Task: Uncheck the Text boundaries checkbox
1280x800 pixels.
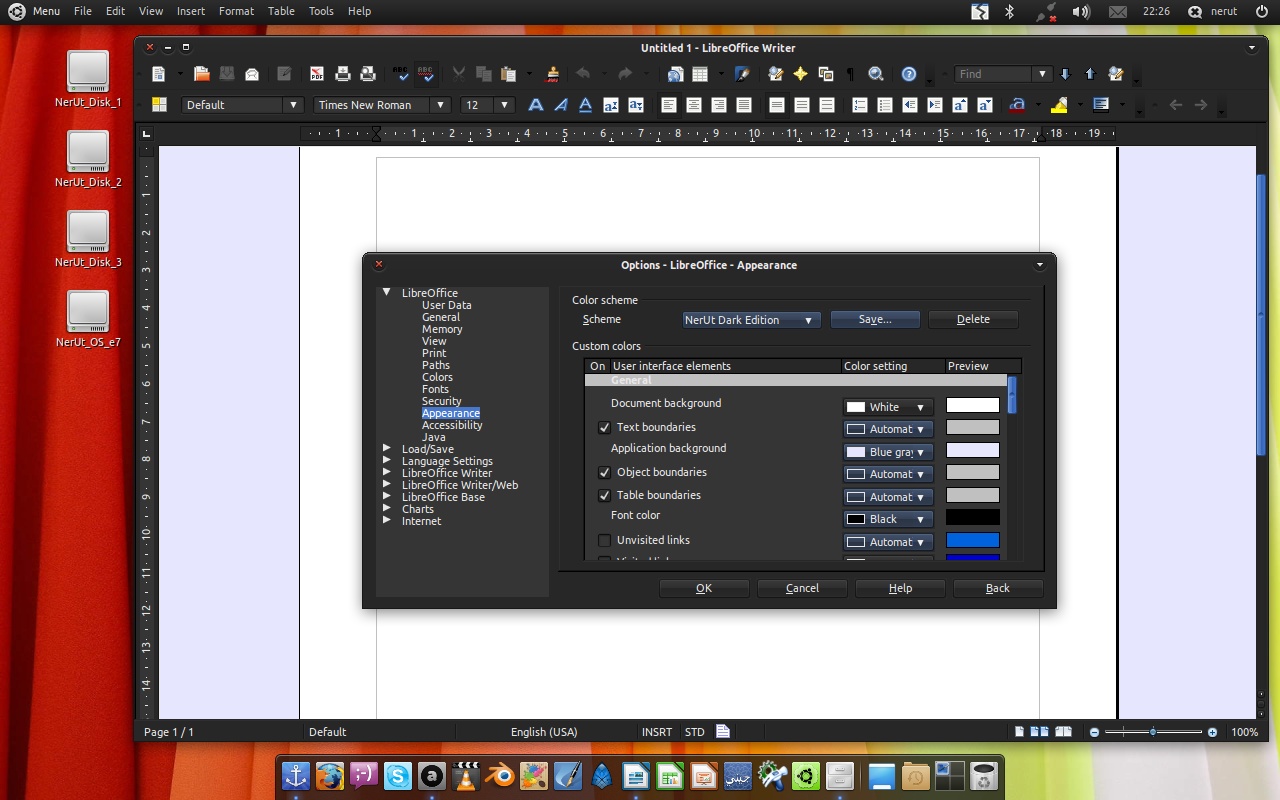Action: coord(604,427)
